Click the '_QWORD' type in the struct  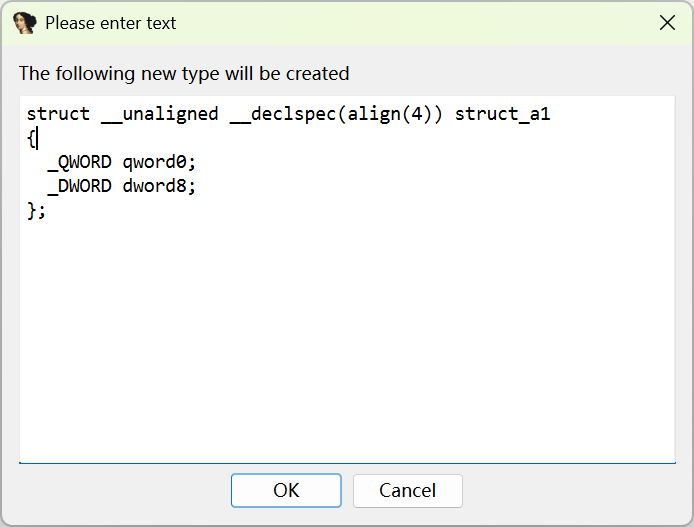80,162
